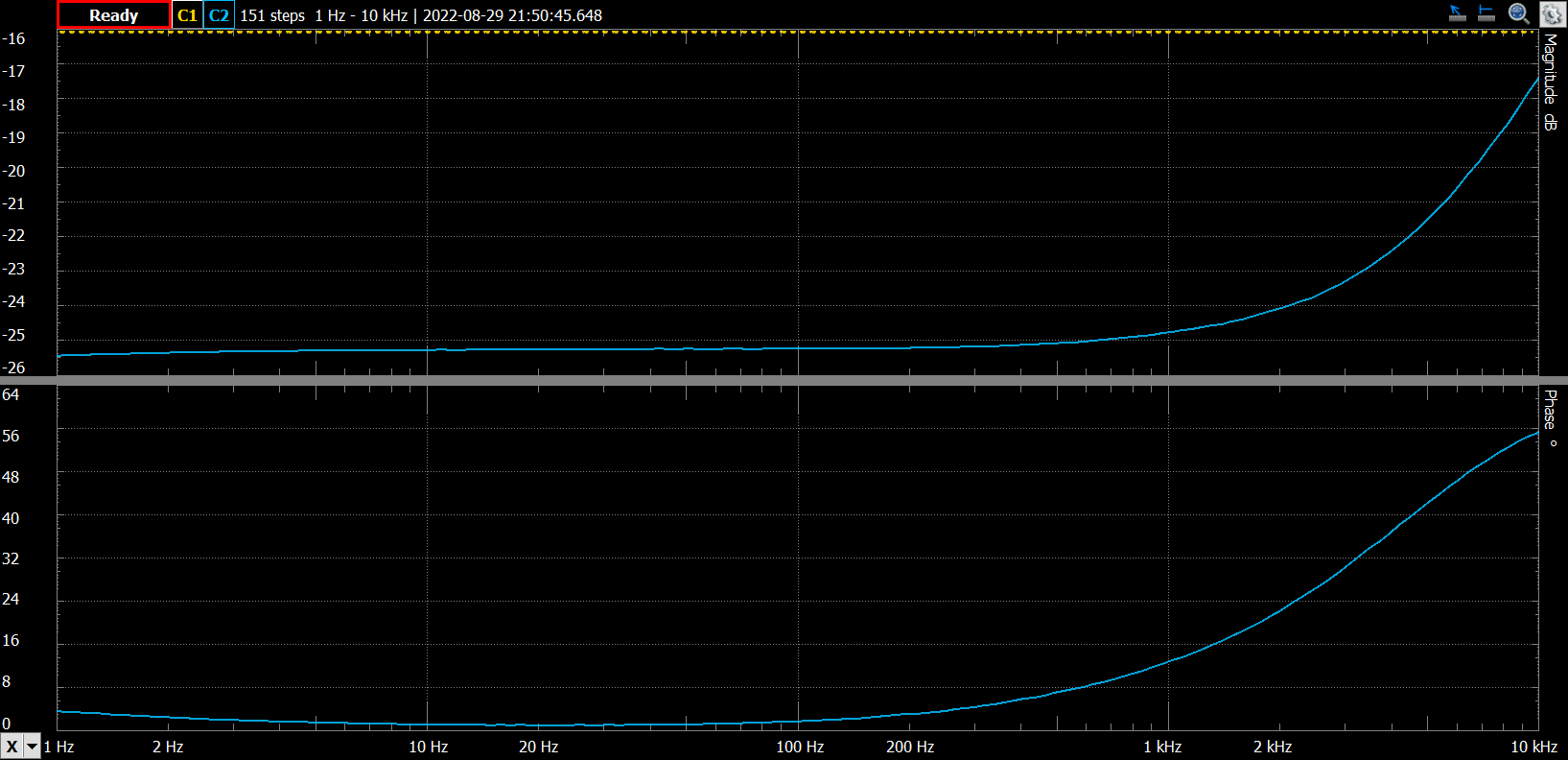
Task: Click the gray divider between the plots
Action: [784, 381]
